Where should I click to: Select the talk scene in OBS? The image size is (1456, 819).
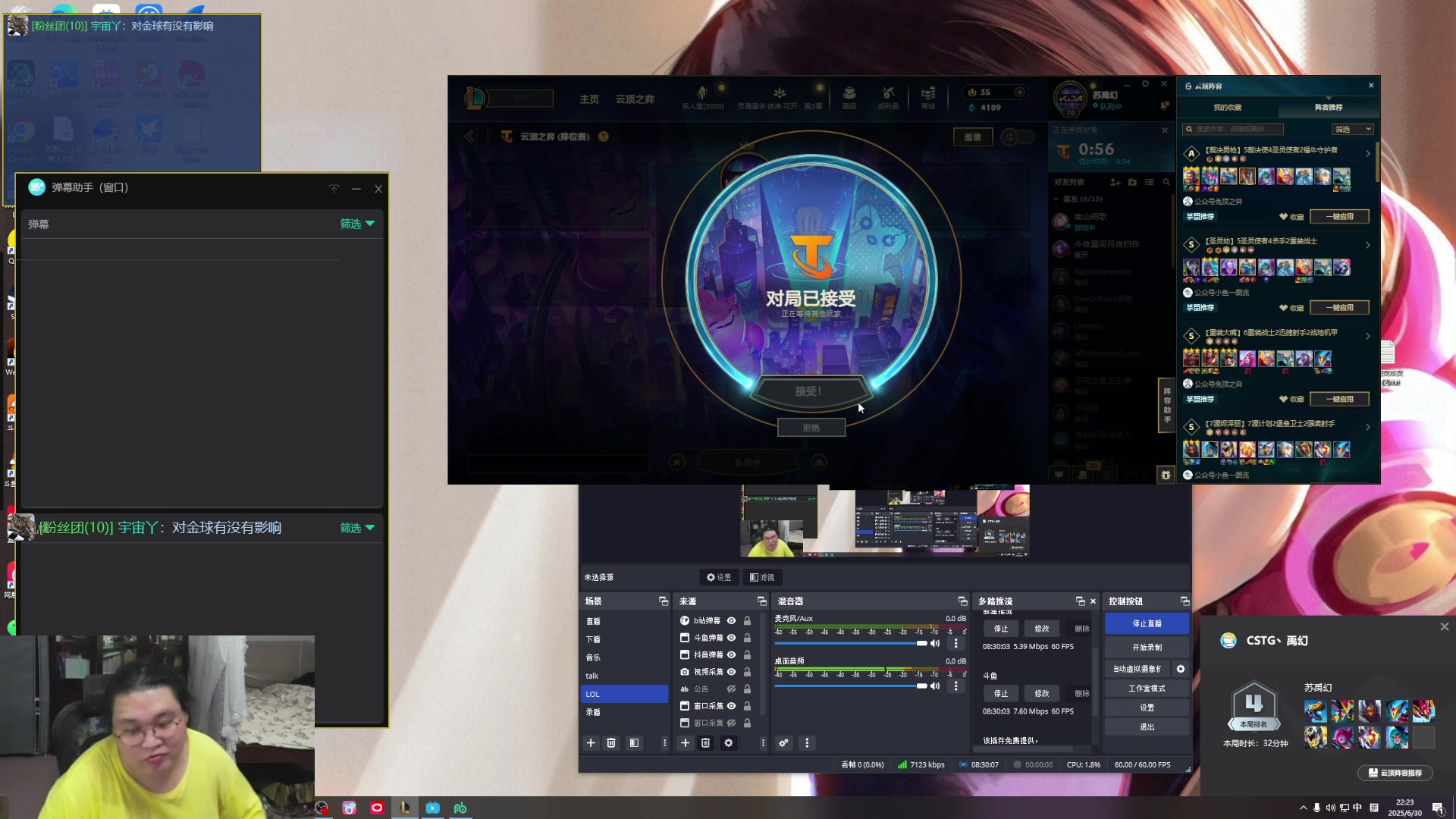tap(624, 676)
